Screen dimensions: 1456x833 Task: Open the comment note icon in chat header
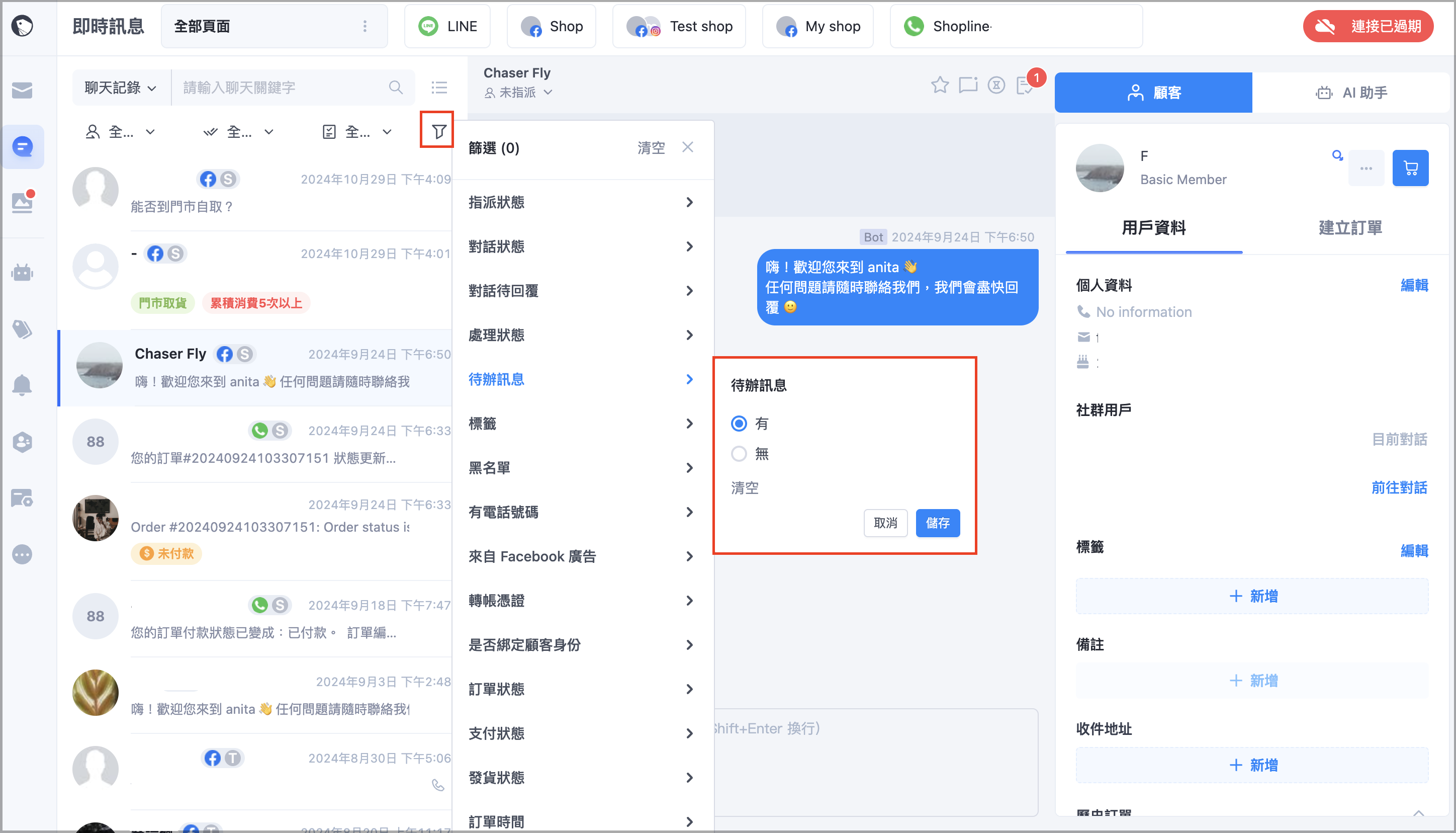click(968, 85)
